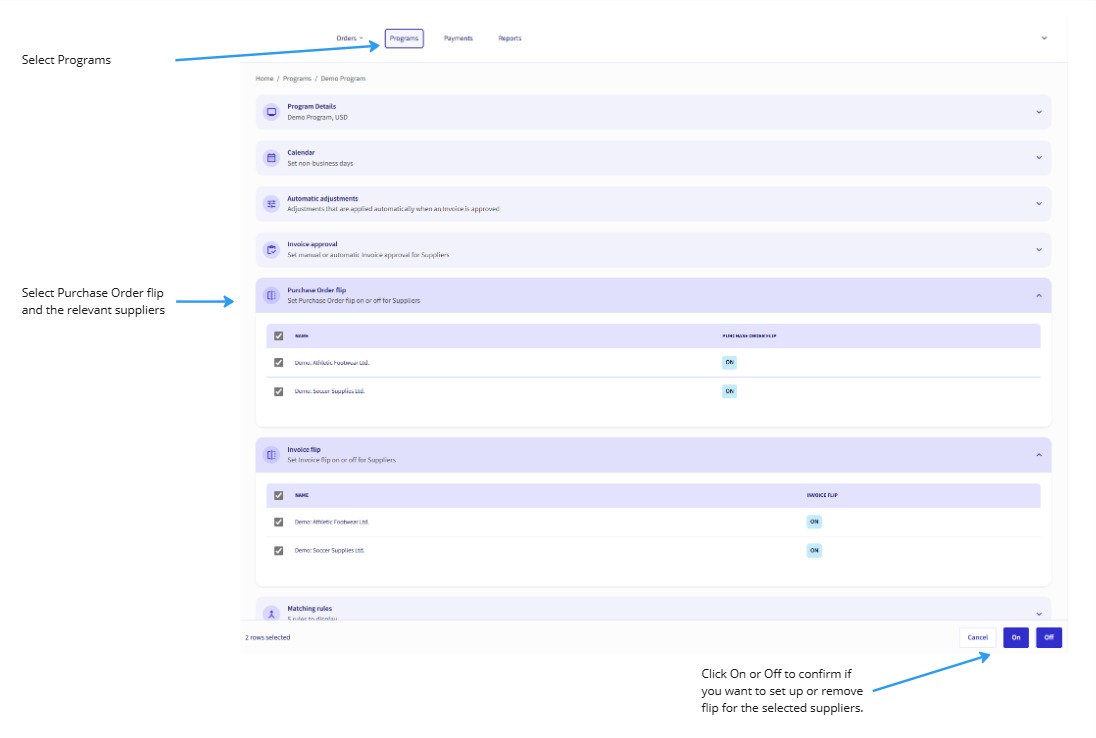The width and height of the screenshot is (1096, 738).
Task: Expand the Calendar section chevron
Action: point(1039,158)
